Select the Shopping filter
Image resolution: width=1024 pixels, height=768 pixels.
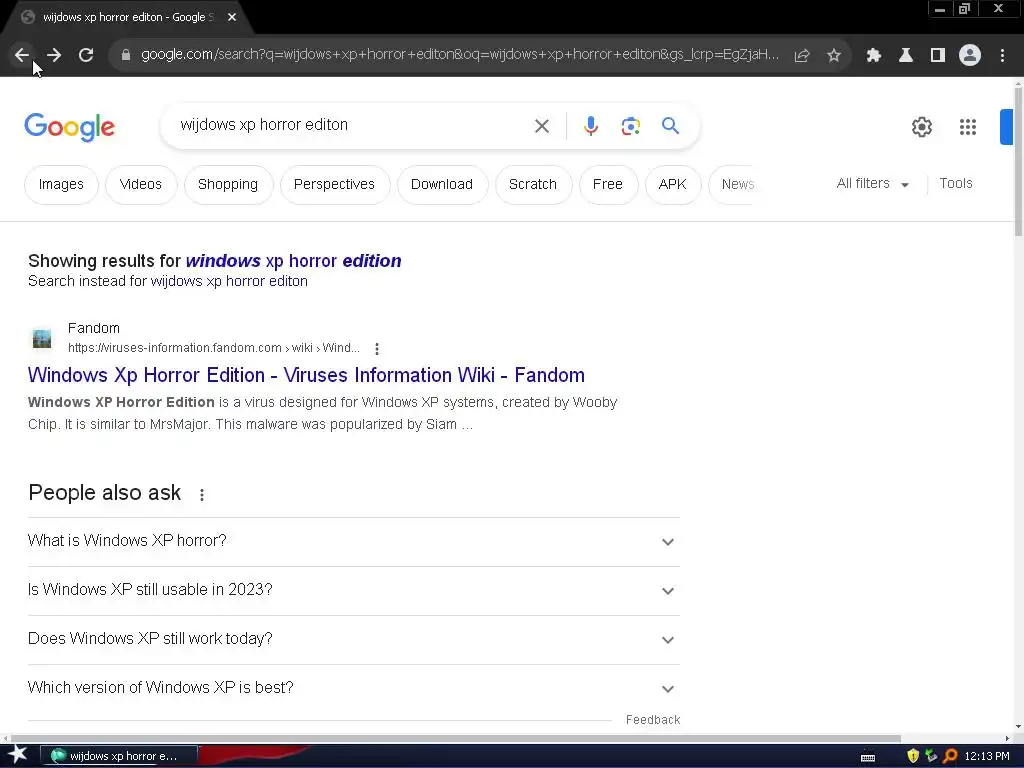pos(228,185)
